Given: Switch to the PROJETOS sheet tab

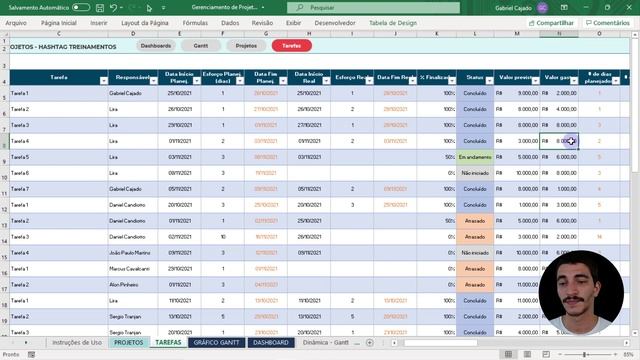Looking at the screenshot, I should click(129, 342).
